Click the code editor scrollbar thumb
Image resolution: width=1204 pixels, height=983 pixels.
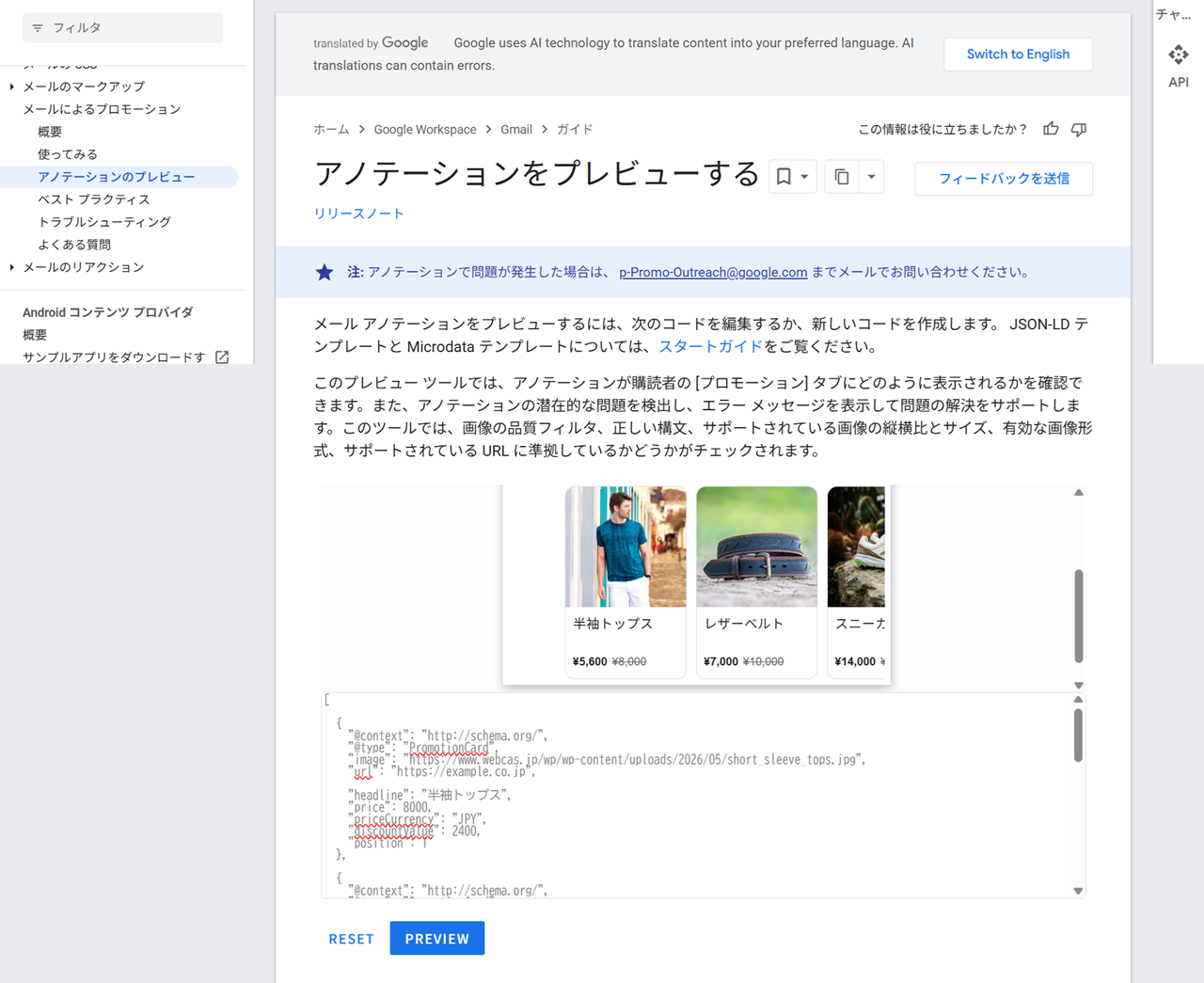(x=1078, y=735)
